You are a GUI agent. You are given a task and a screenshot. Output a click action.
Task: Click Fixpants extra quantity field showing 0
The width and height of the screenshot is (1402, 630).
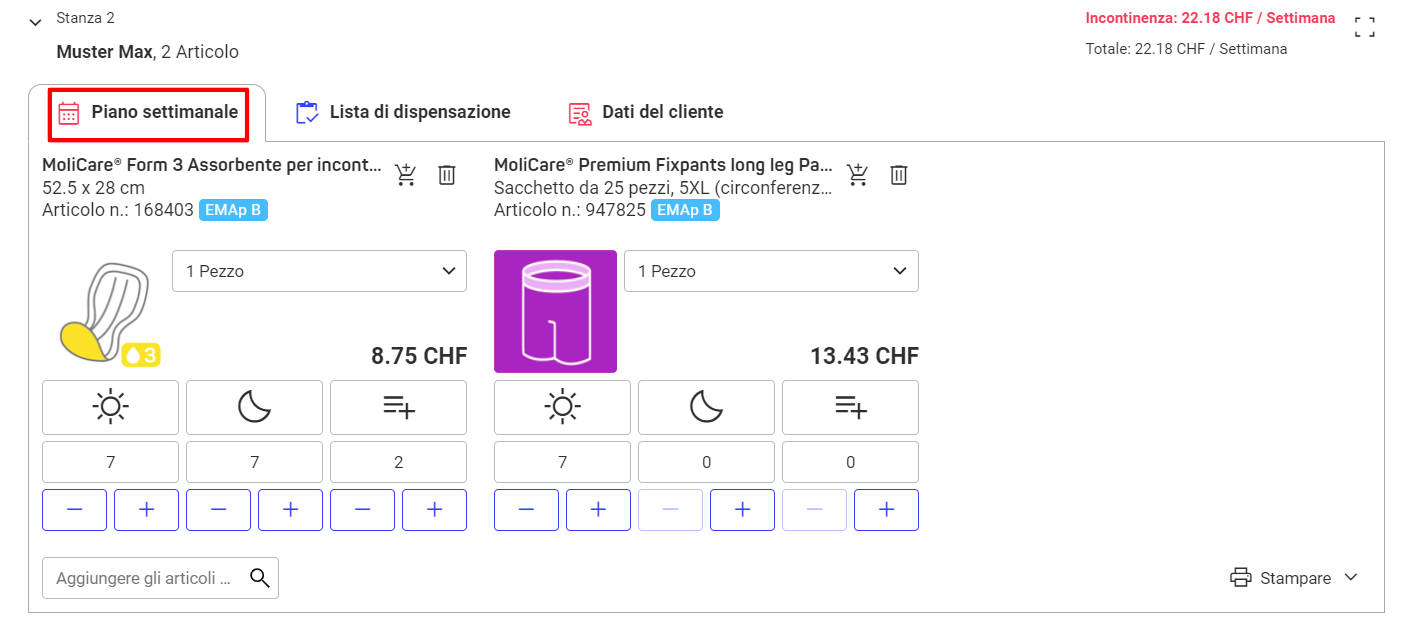(x=850, y=462)
